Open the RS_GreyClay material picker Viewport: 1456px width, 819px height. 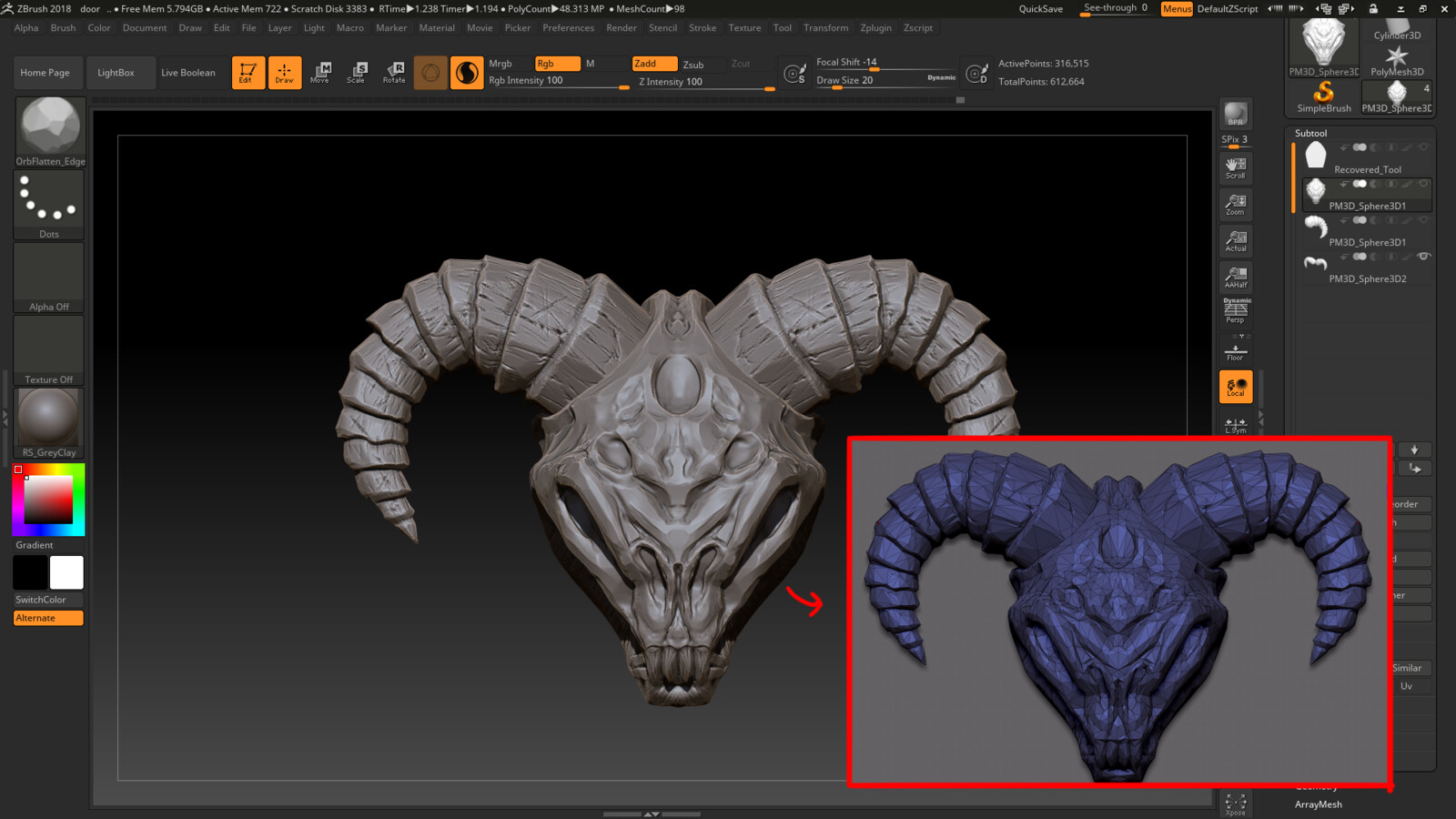(x=49, y=422)
